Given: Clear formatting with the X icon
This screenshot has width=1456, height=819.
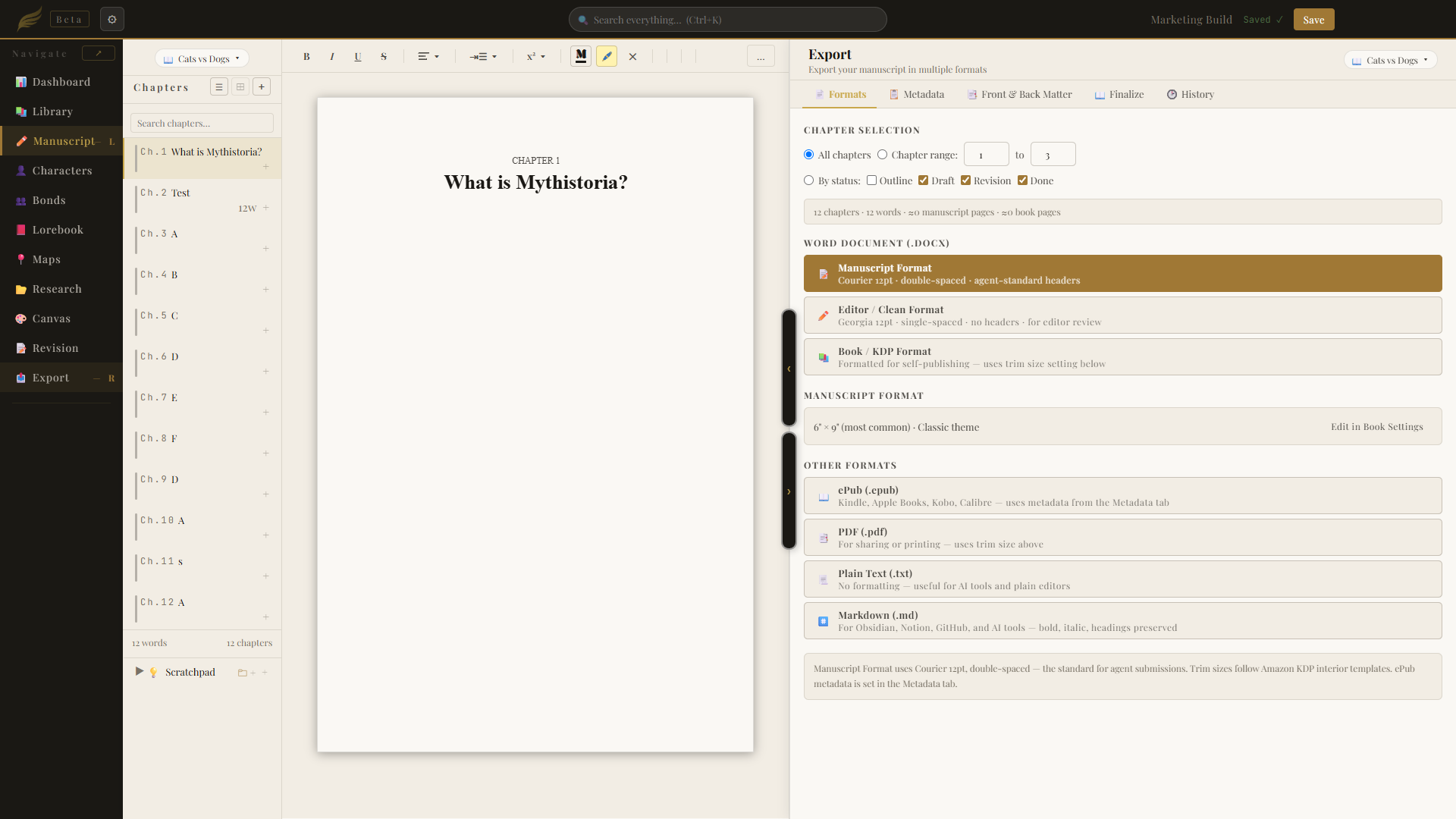Looking at the screenshot, I should click(632, 56).
